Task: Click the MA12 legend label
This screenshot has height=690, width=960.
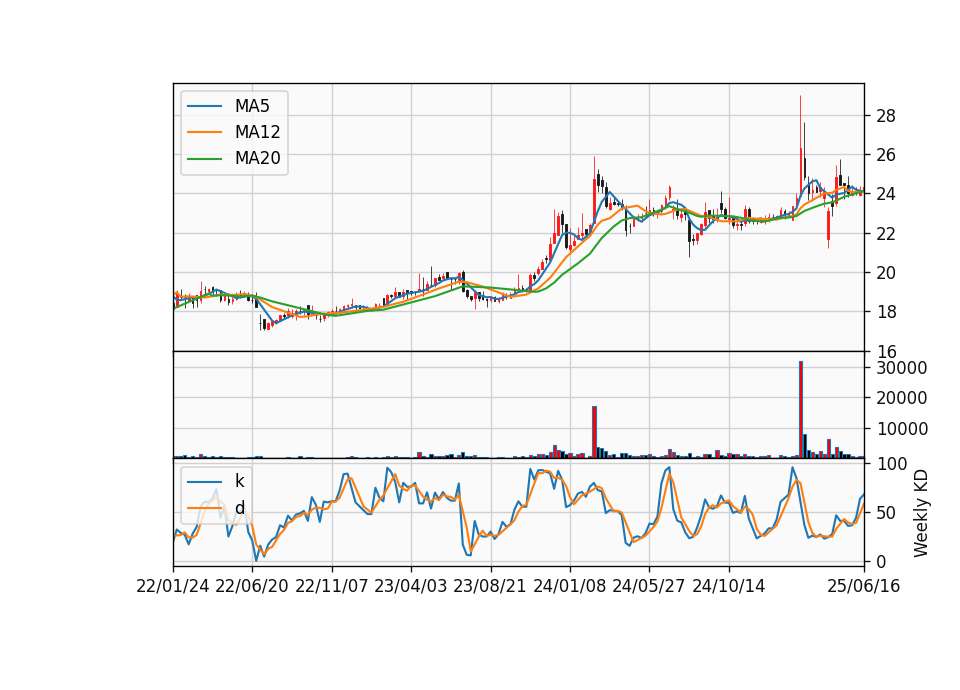Action: click(257, 132)
